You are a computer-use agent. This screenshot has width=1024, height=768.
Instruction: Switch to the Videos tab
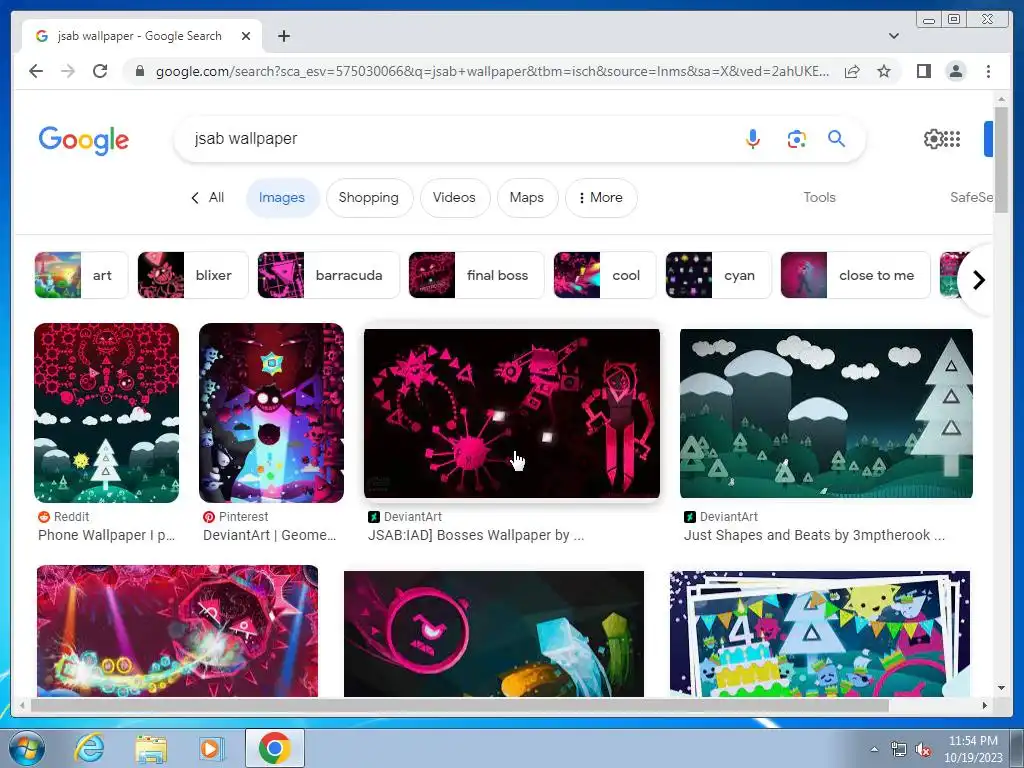pos(454,197)
